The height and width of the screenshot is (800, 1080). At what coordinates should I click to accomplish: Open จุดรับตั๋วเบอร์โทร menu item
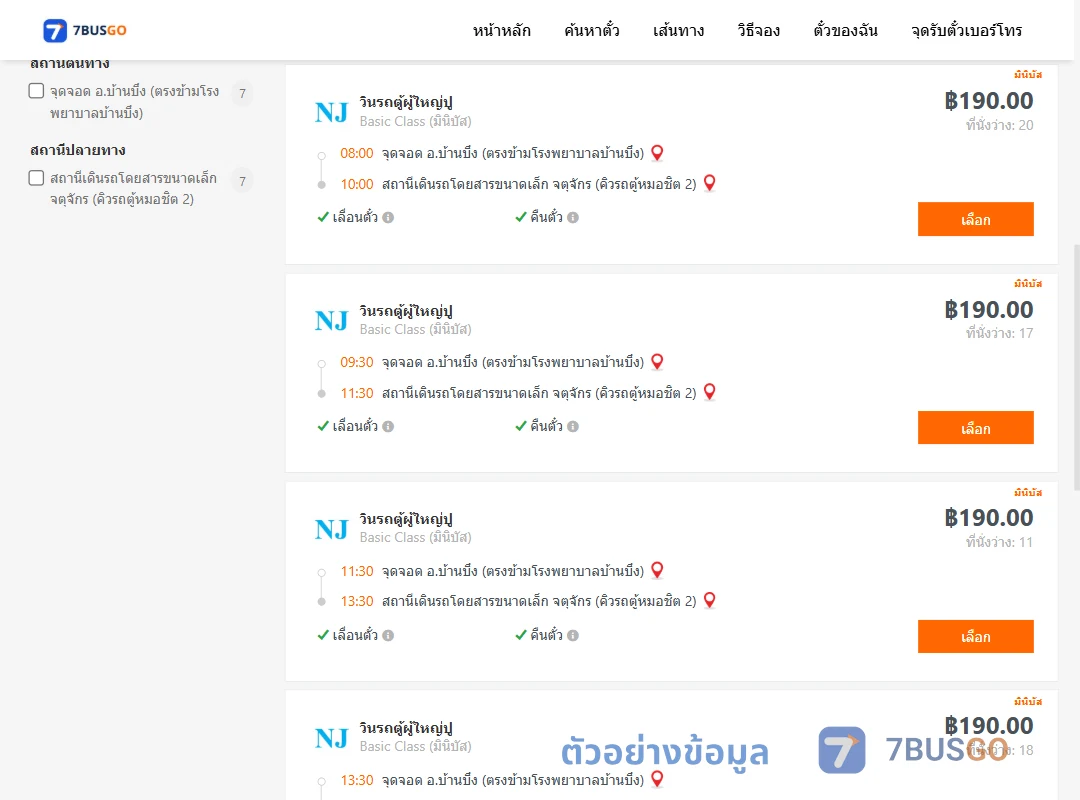coord(966,30)
